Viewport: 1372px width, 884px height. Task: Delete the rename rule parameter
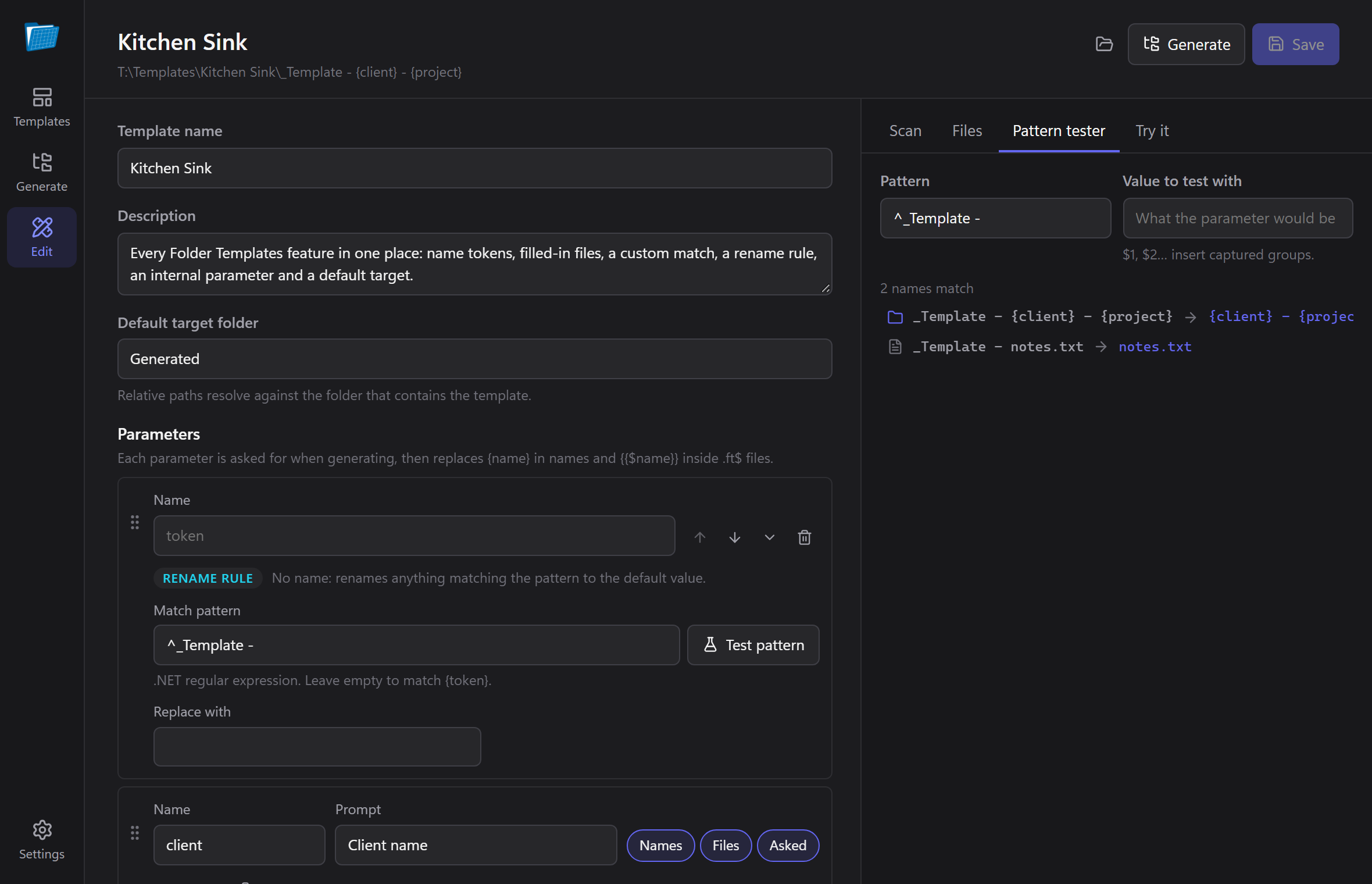805,537
